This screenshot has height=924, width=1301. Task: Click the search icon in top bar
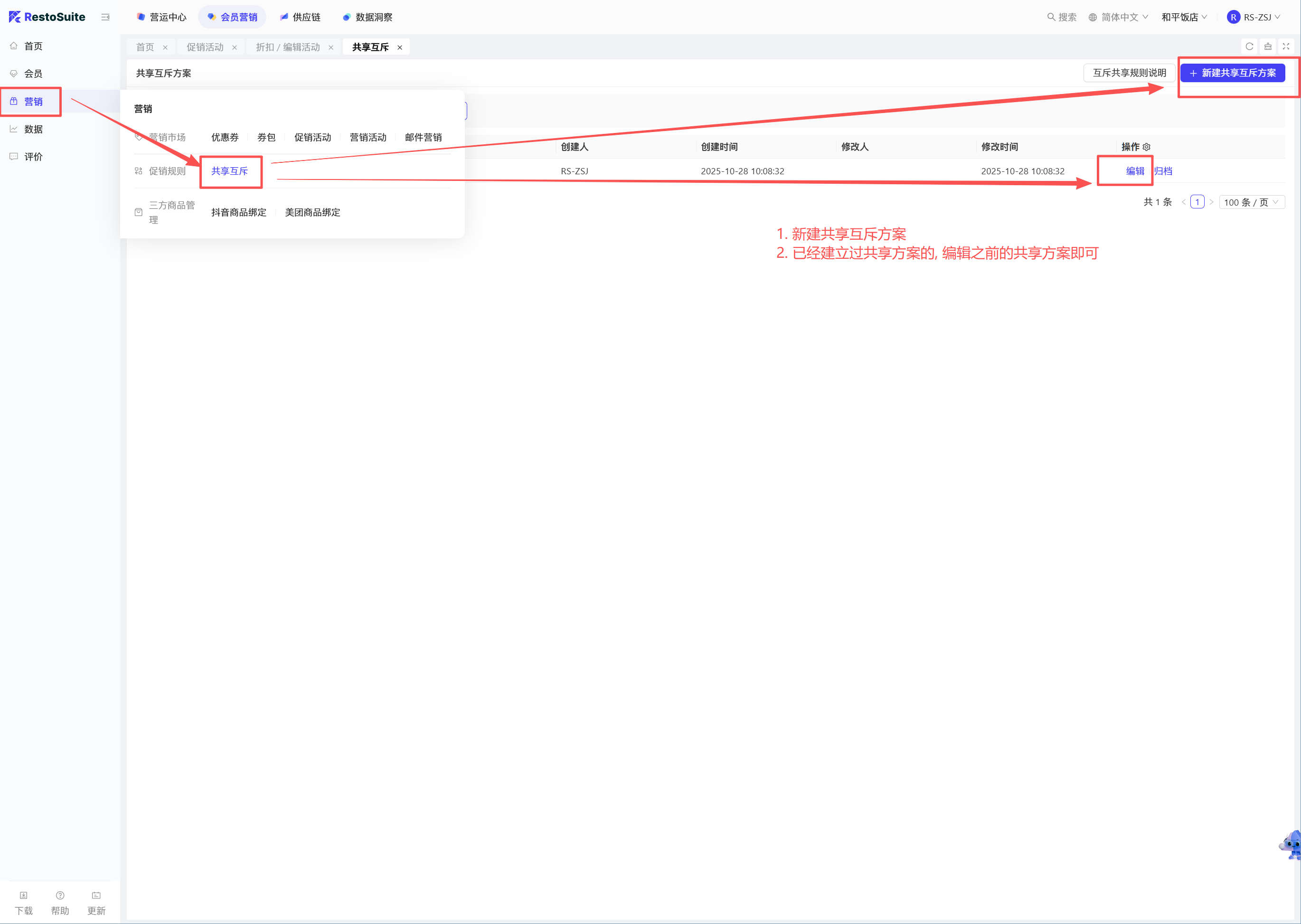point(1051,17)
